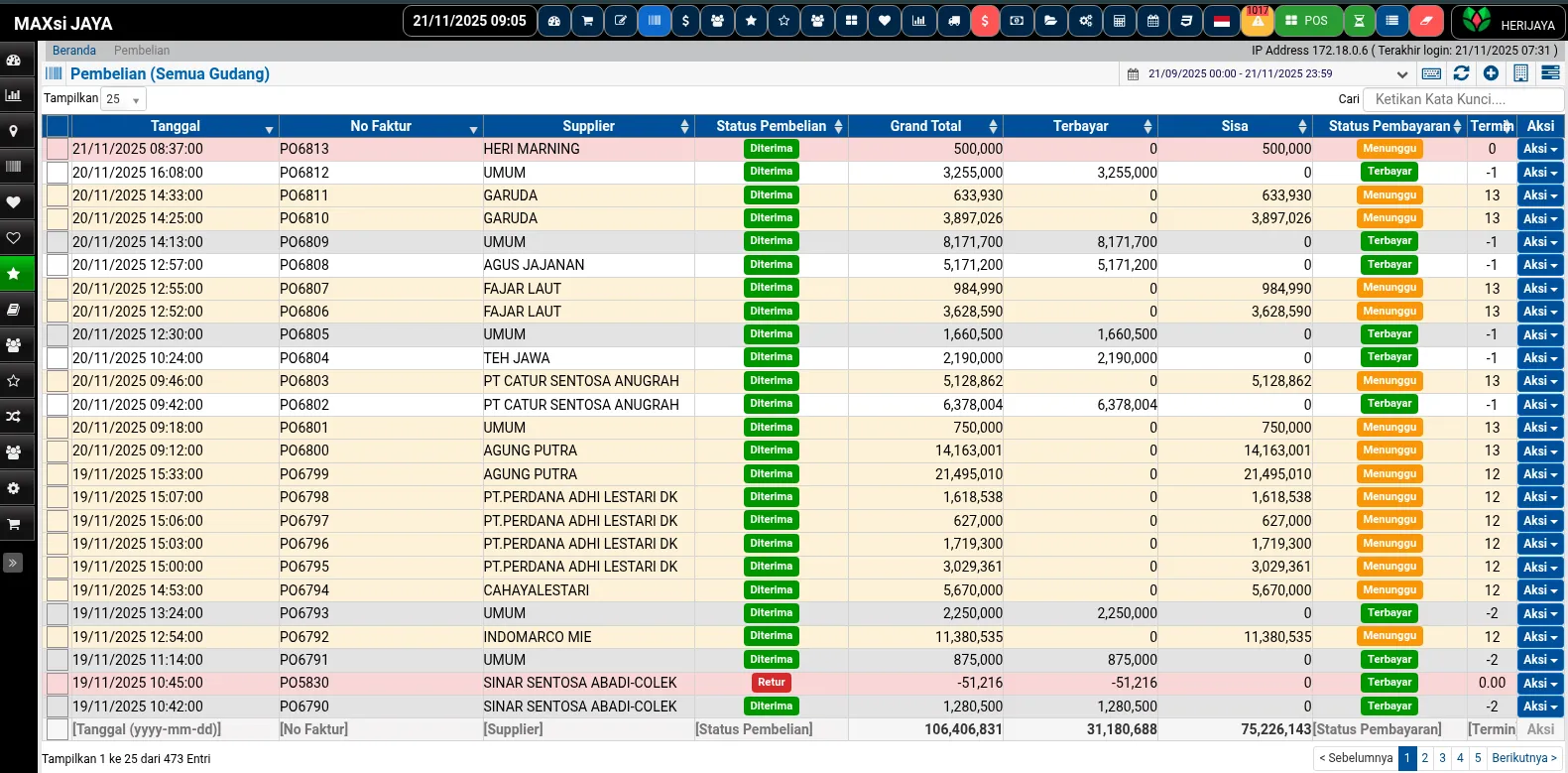Open the calculator icon in top toolbar
1568x773 pixels.
(1119, 21)
